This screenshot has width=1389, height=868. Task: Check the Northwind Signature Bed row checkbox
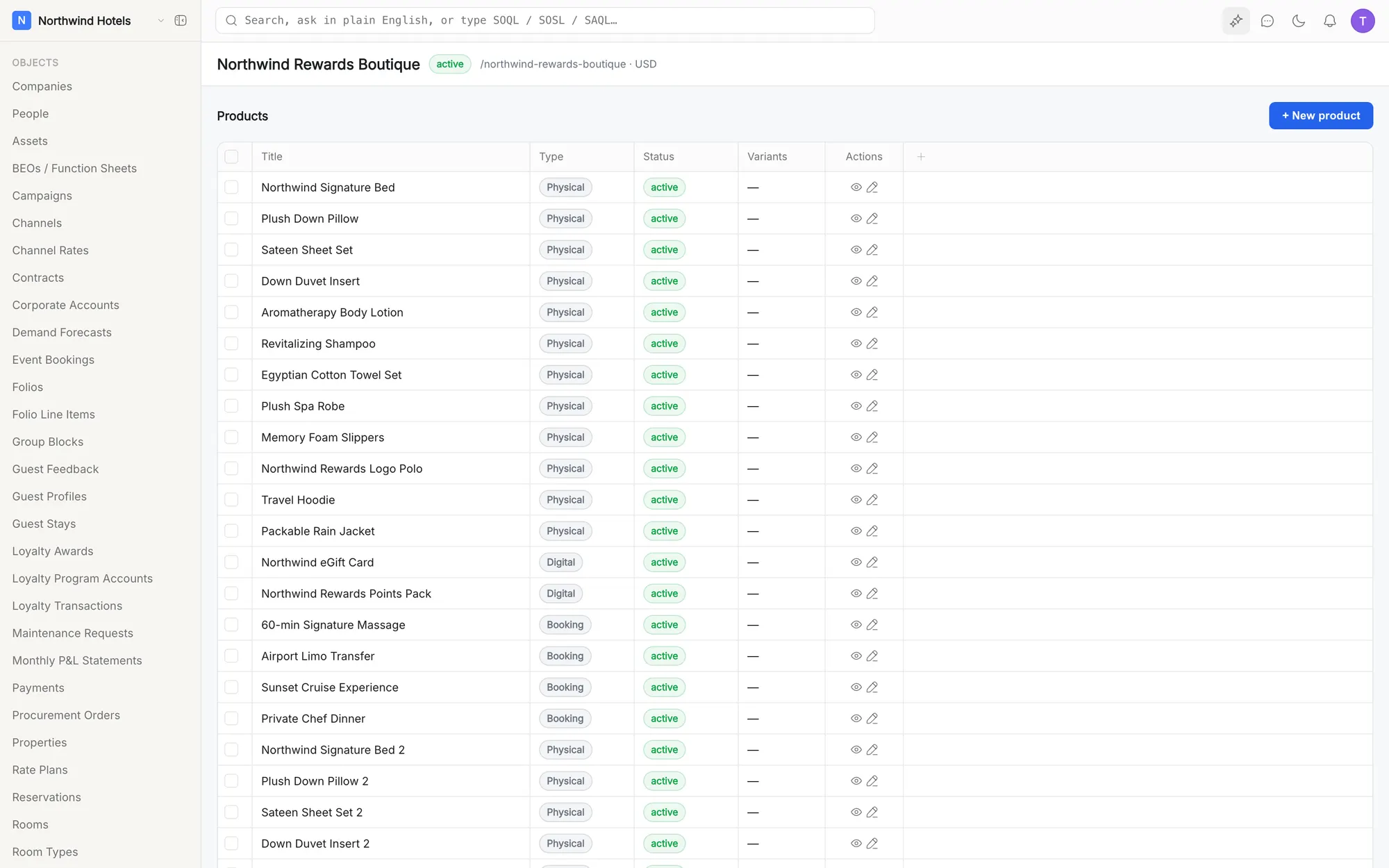(x=231, y=187)
